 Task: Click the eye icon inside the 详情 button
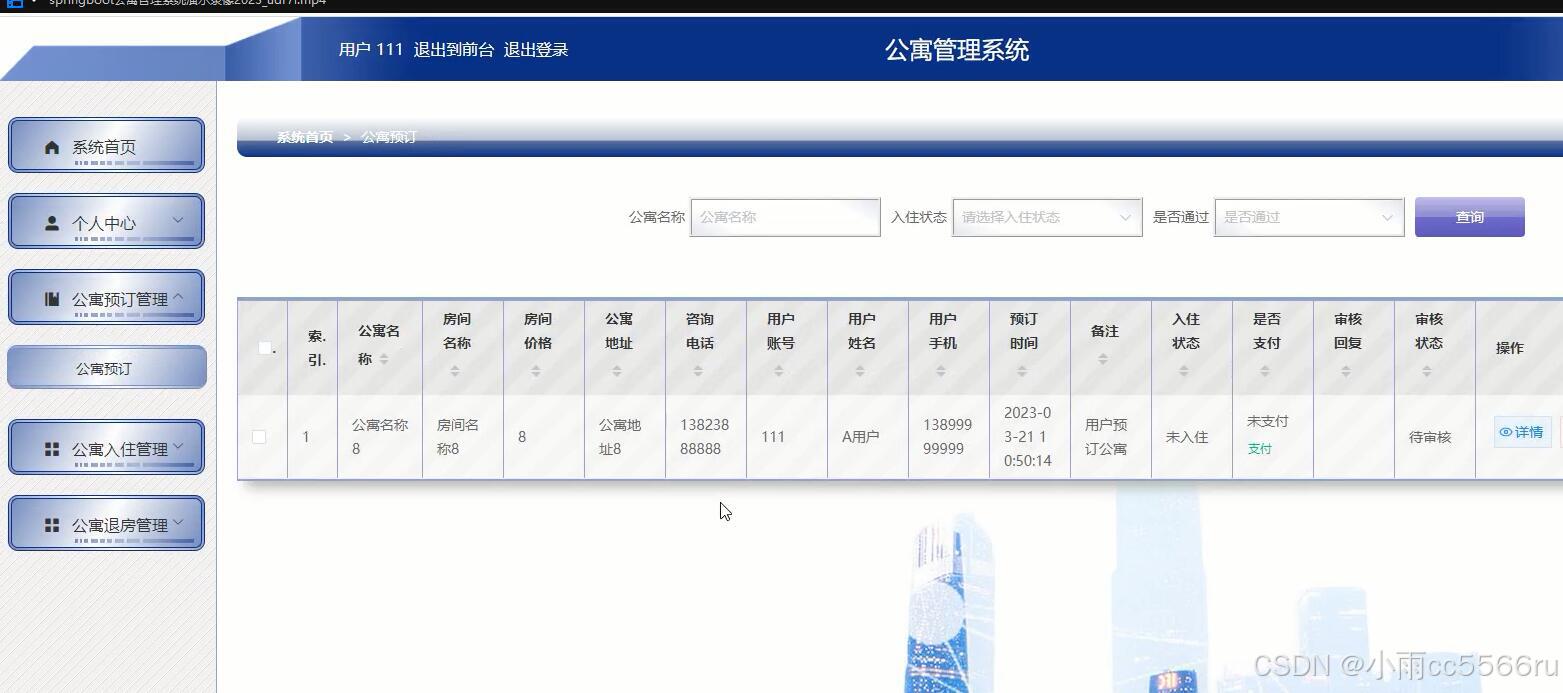[1507, 432]
